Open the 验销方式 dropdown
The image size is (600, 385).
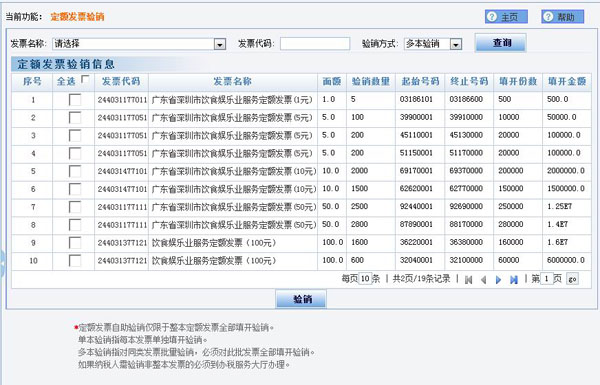[455, 44]
